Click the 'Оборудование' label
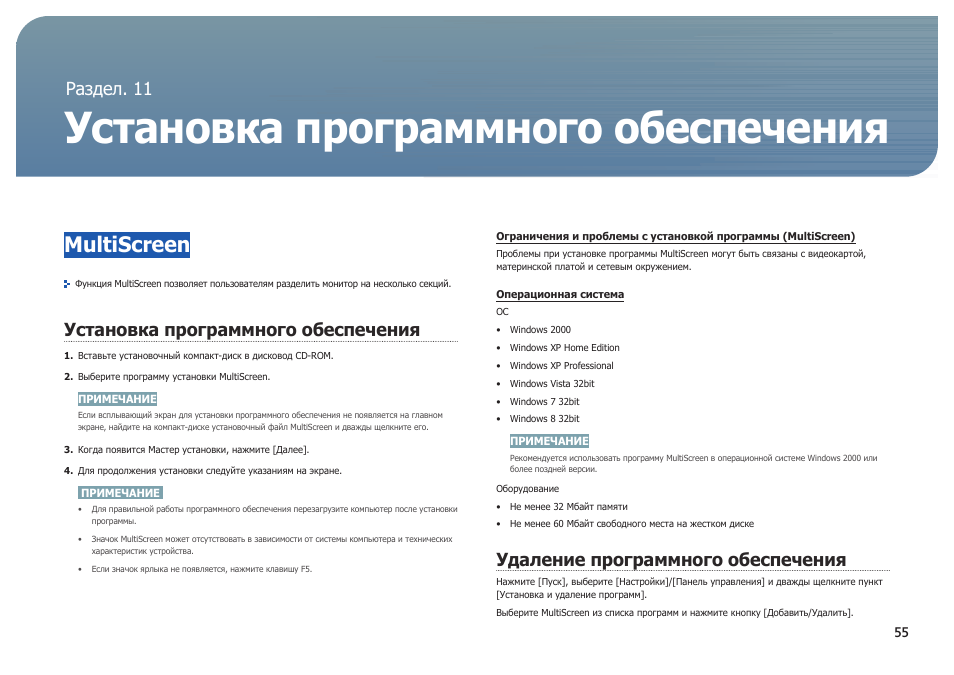This screenshot has width=954, height=675. coord(527,489)
